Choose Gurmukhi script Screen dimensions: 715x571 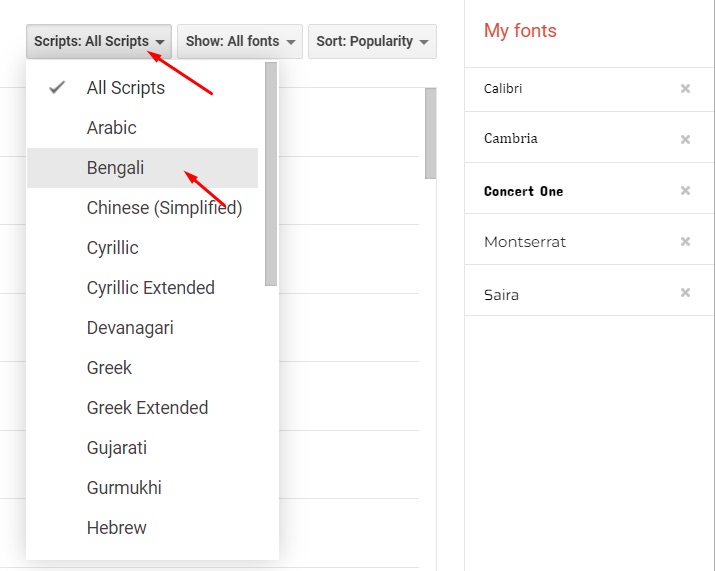coord(142,488)
